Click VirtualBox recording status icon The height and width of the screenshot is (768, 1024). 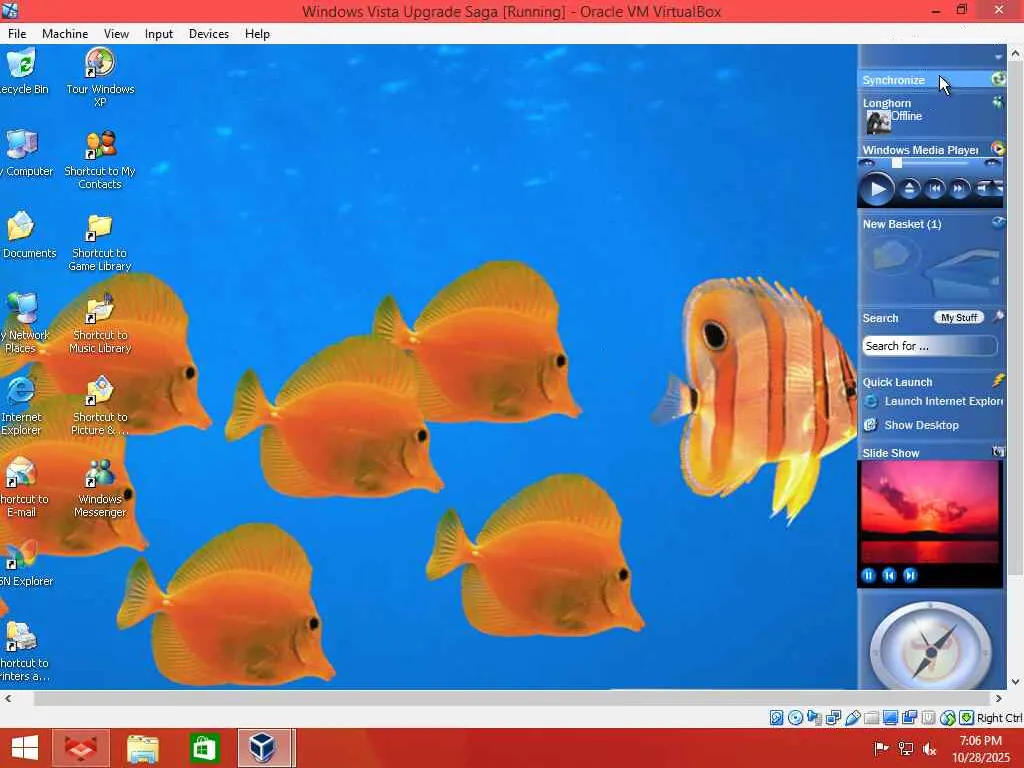(909, 718)
